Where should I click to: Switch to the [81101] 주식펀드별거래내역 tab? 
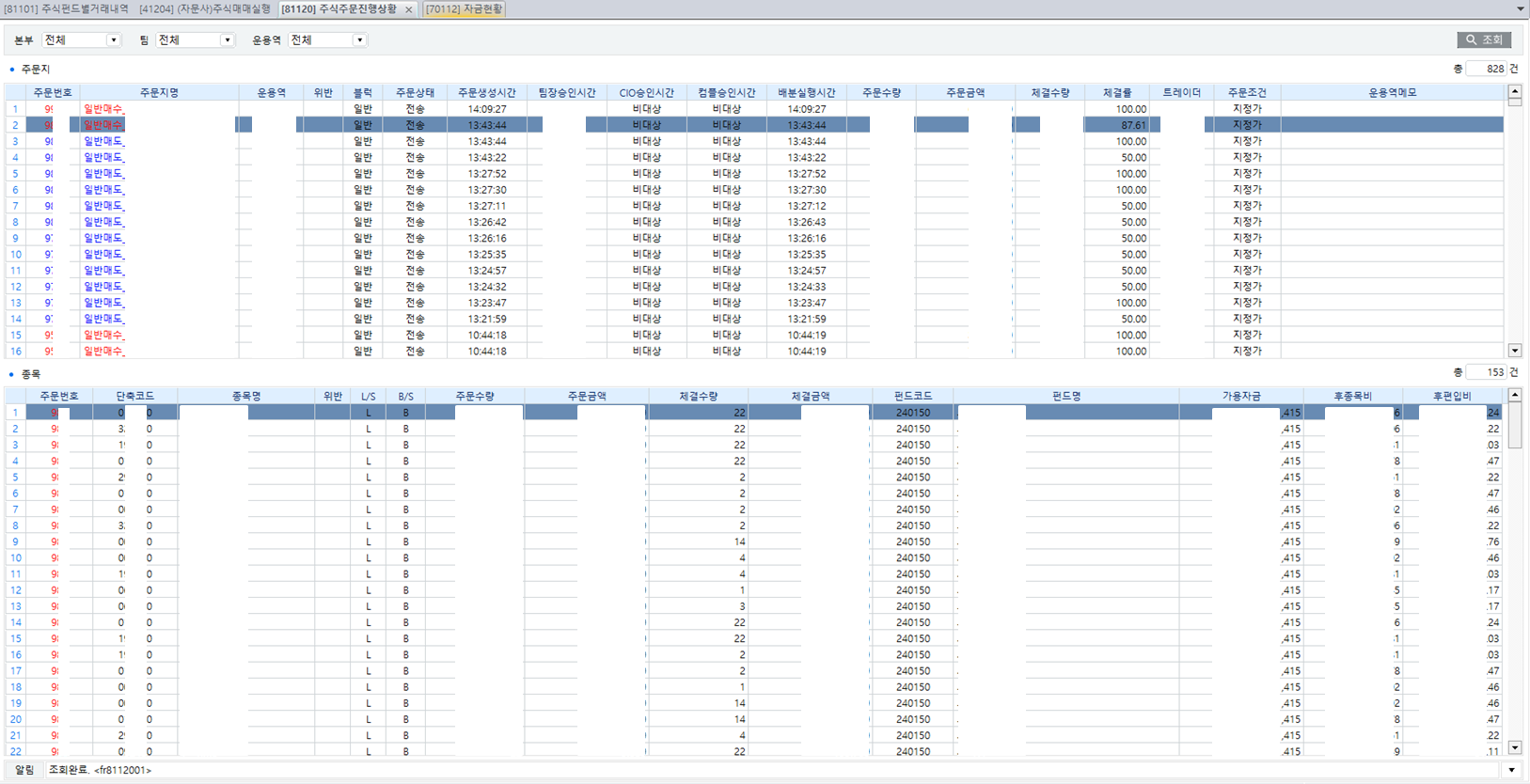point(66,9)
